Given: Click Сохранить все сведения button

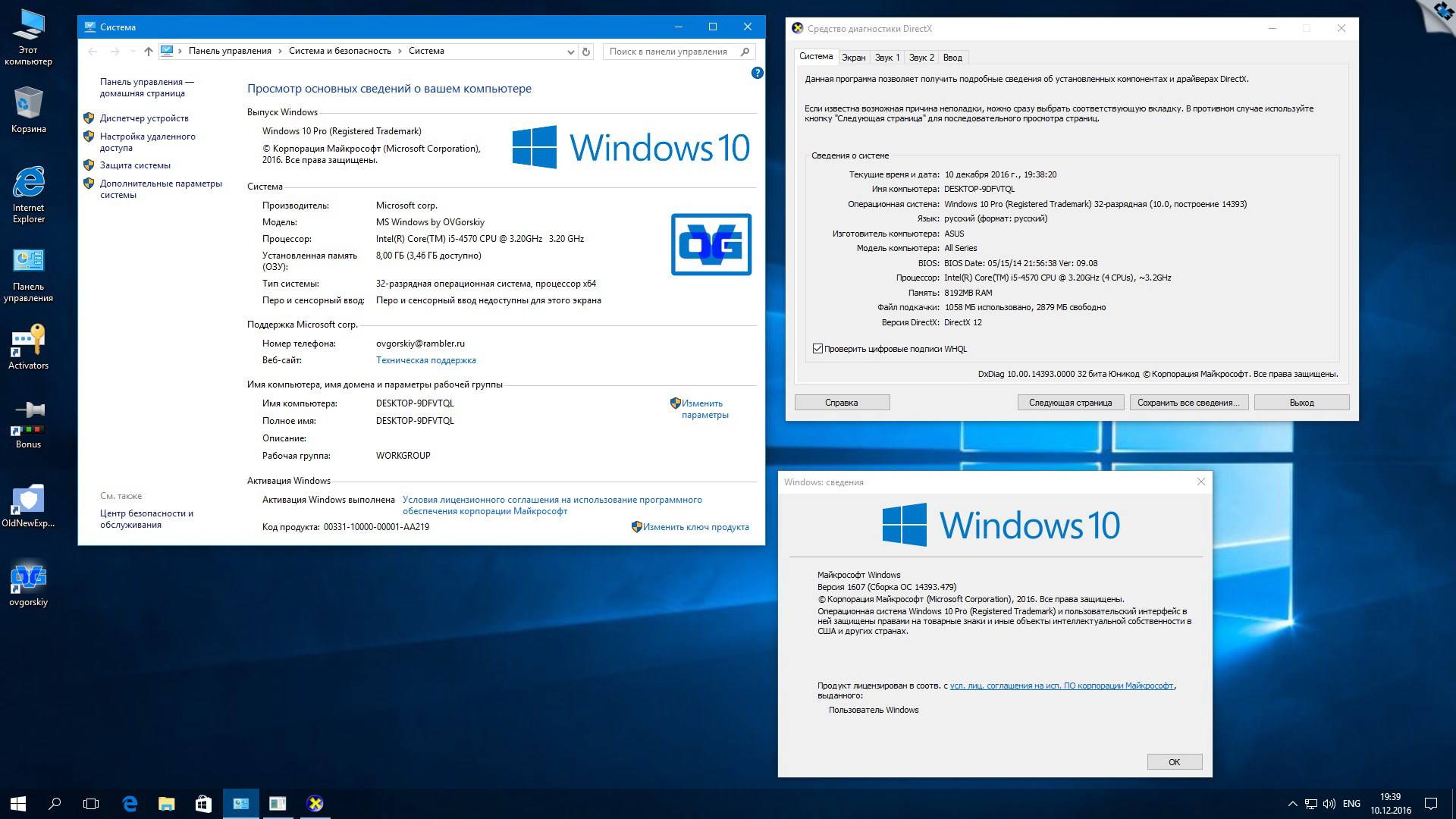Looking at the screenshot, I should coord(1188,403).
